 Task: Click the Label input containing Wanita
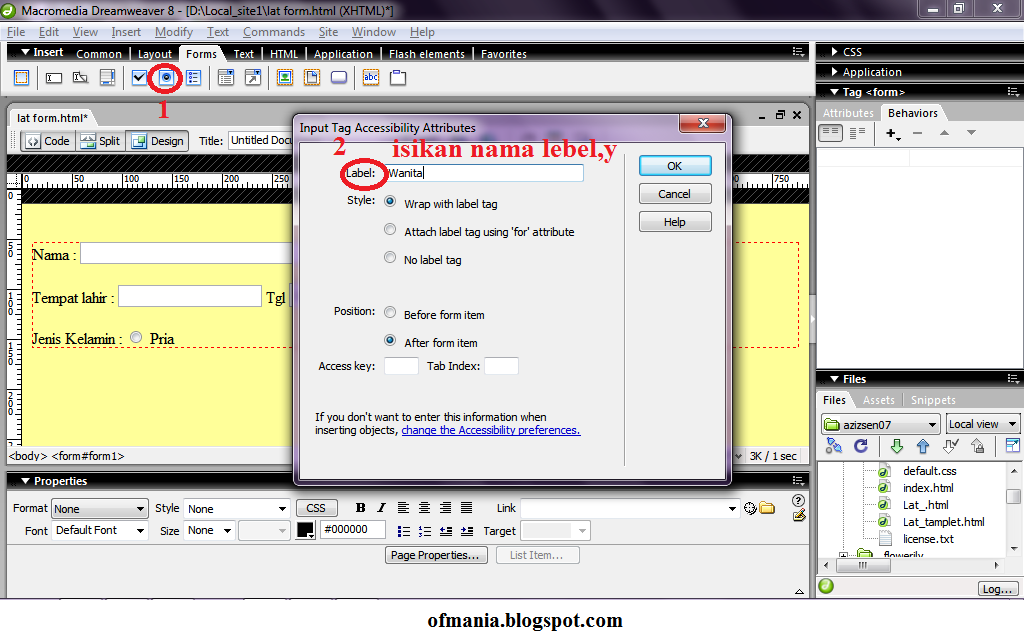tap(484, 172)
